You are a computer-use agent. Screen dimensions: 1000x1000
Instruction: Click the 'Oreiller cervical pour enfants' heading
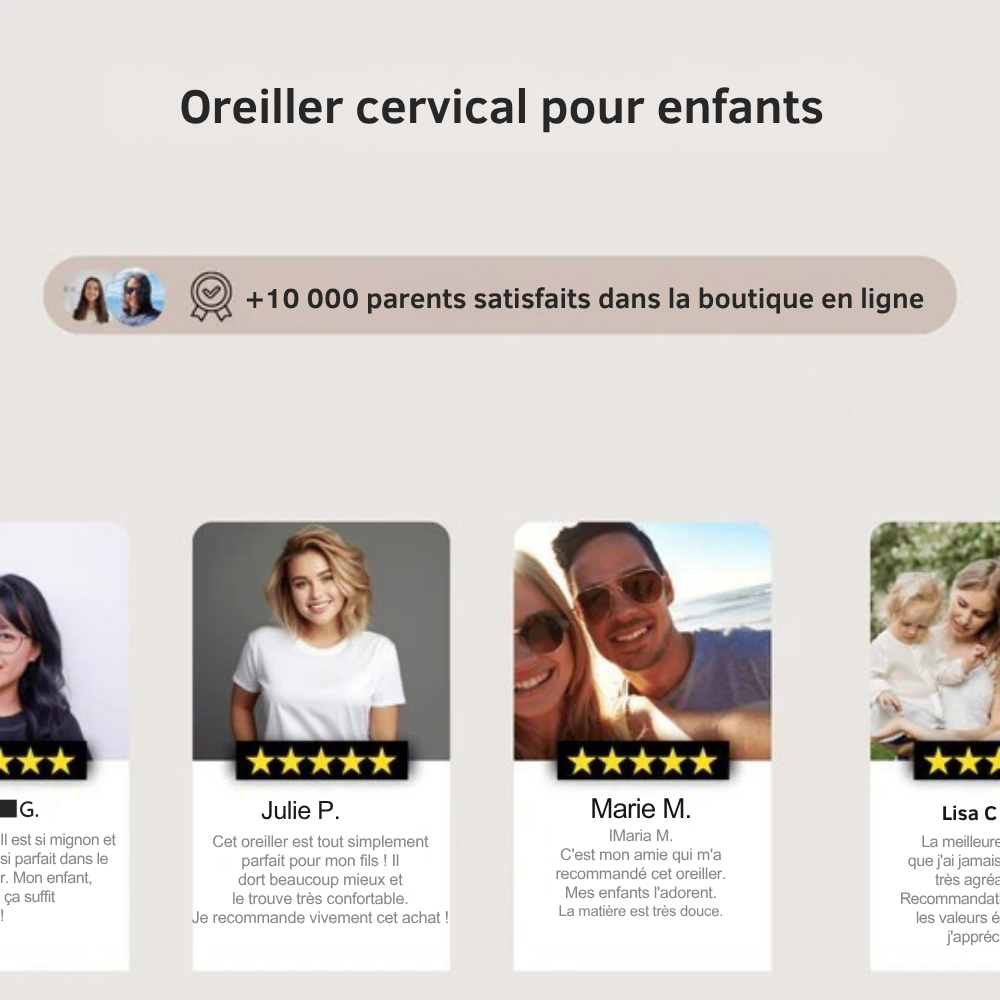pyautogui.click(x=501, y=107)
